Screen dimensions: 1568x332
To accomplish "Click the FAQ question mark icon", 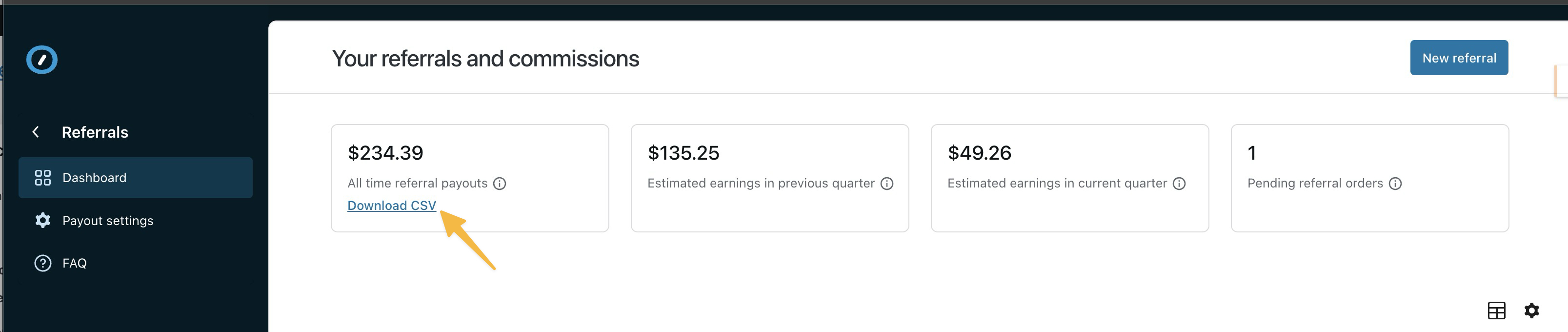I will [42, 263].
